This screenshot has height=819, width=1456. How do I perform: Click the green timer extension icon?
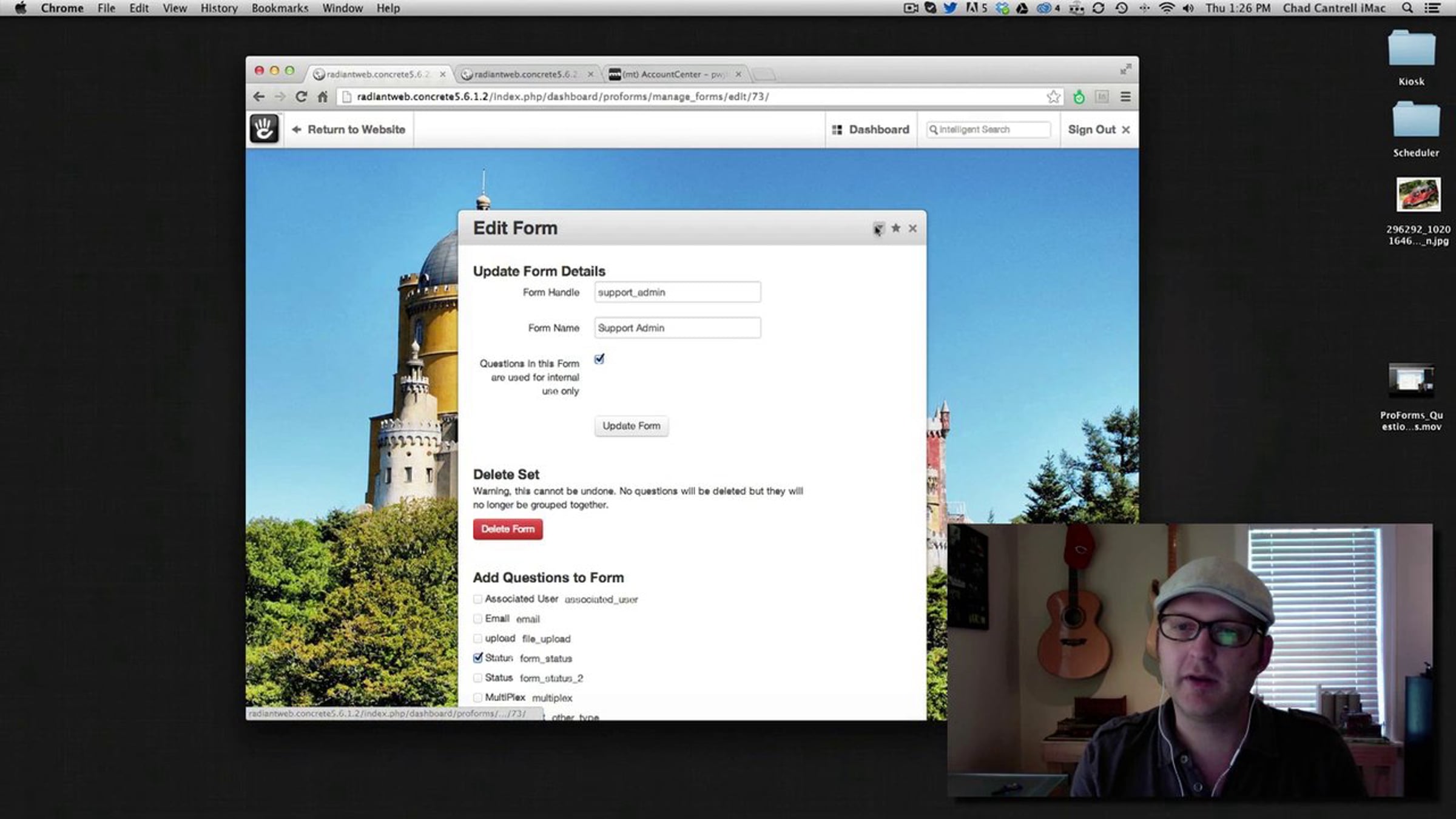pyautogui.click(x=1079, y=96)
